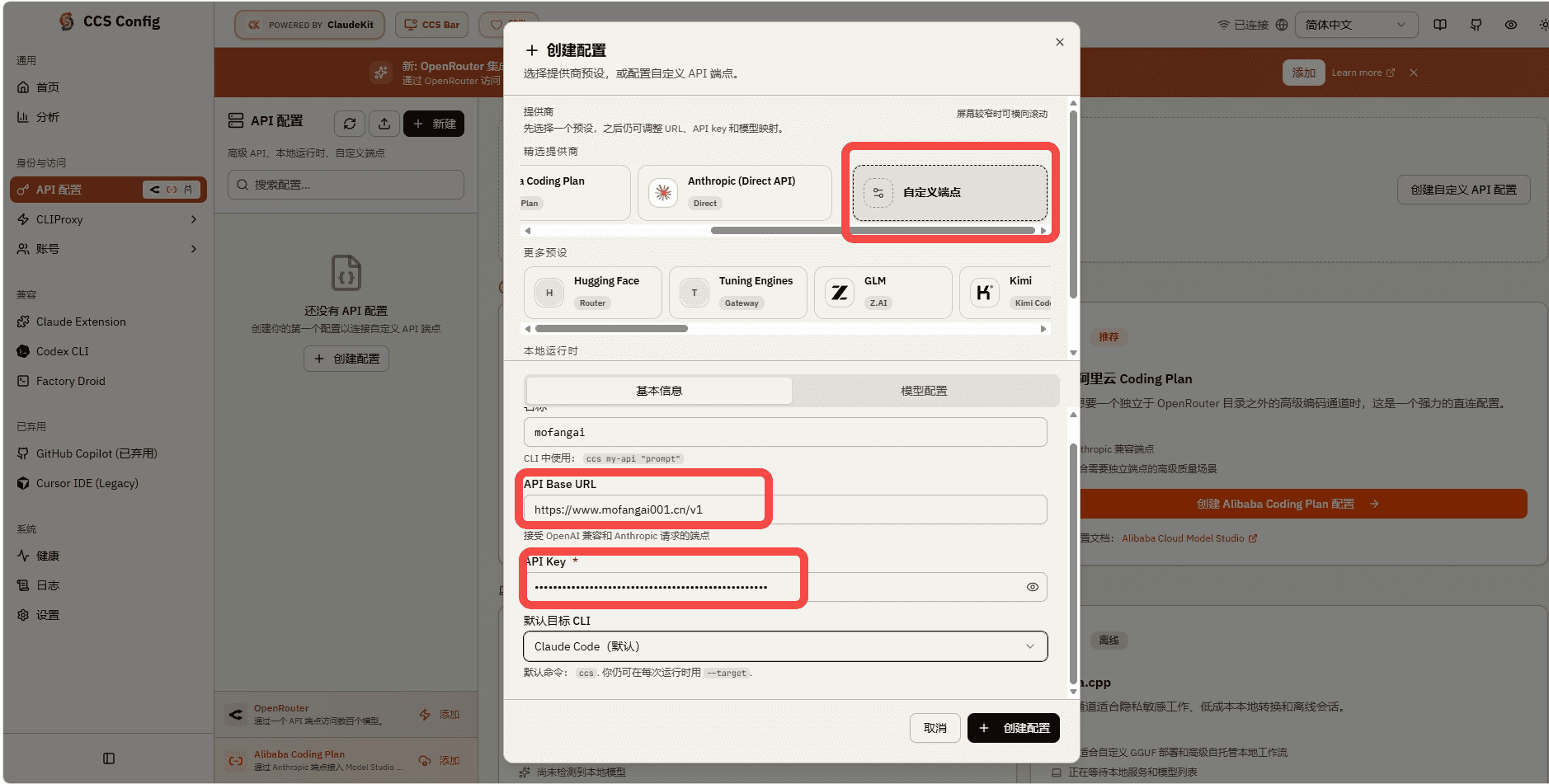Click the form area vertical scrollbar
This screenshot has height=784, width=1549.
coord(1073,564)
